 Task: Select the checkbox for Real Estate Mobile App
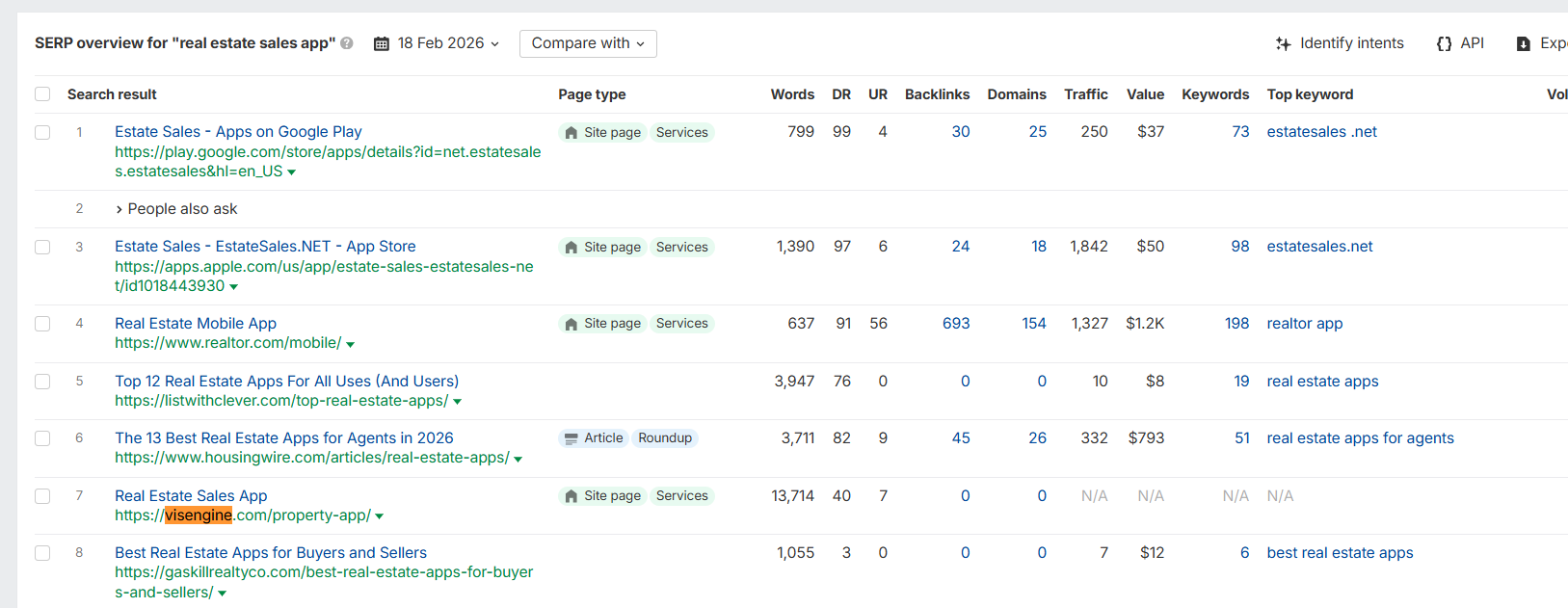pos(42,324)
